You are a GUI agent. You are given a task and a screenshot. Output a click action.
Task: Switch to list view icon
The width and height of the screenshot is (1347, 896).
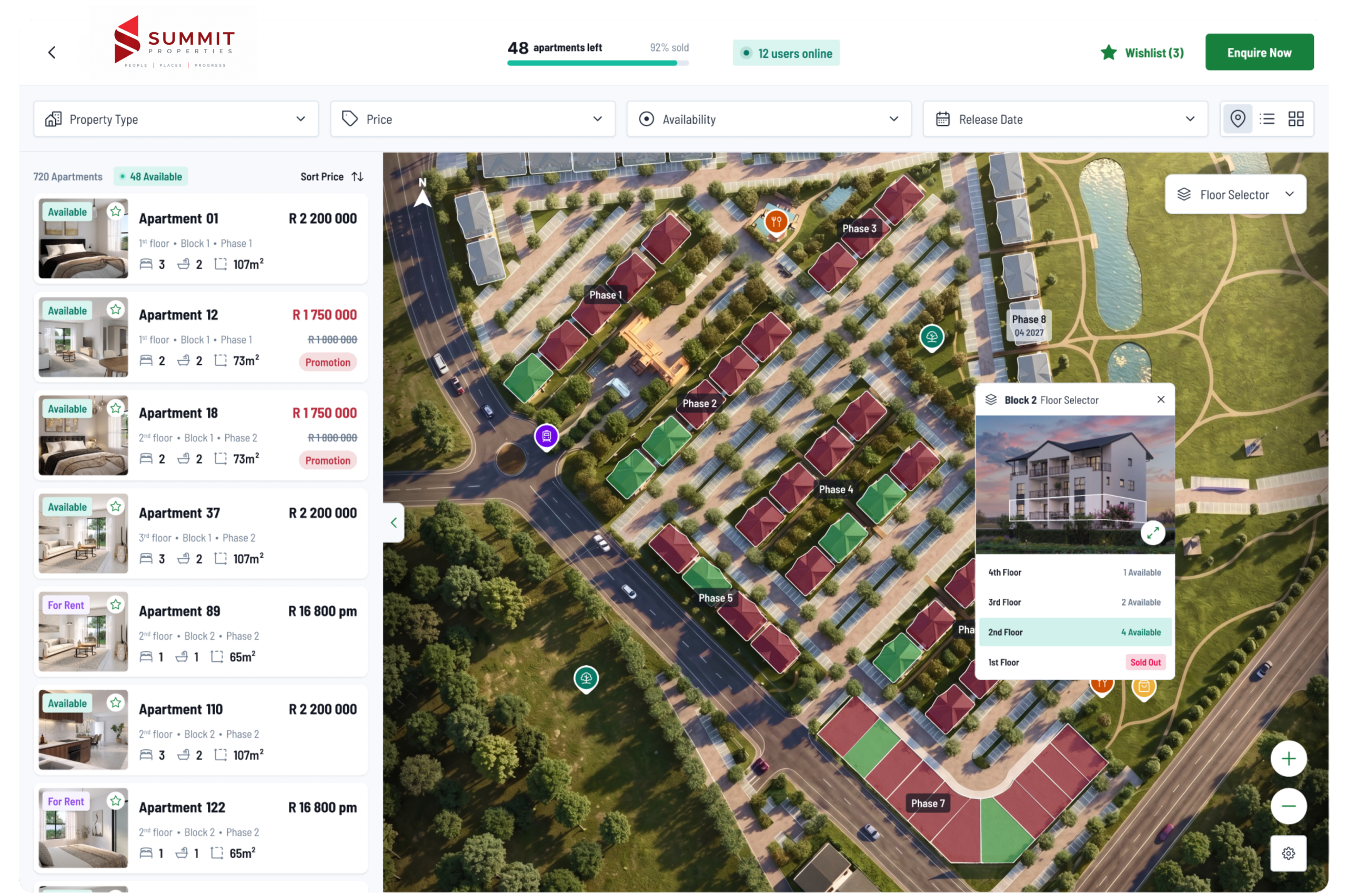coord(1267,119)
